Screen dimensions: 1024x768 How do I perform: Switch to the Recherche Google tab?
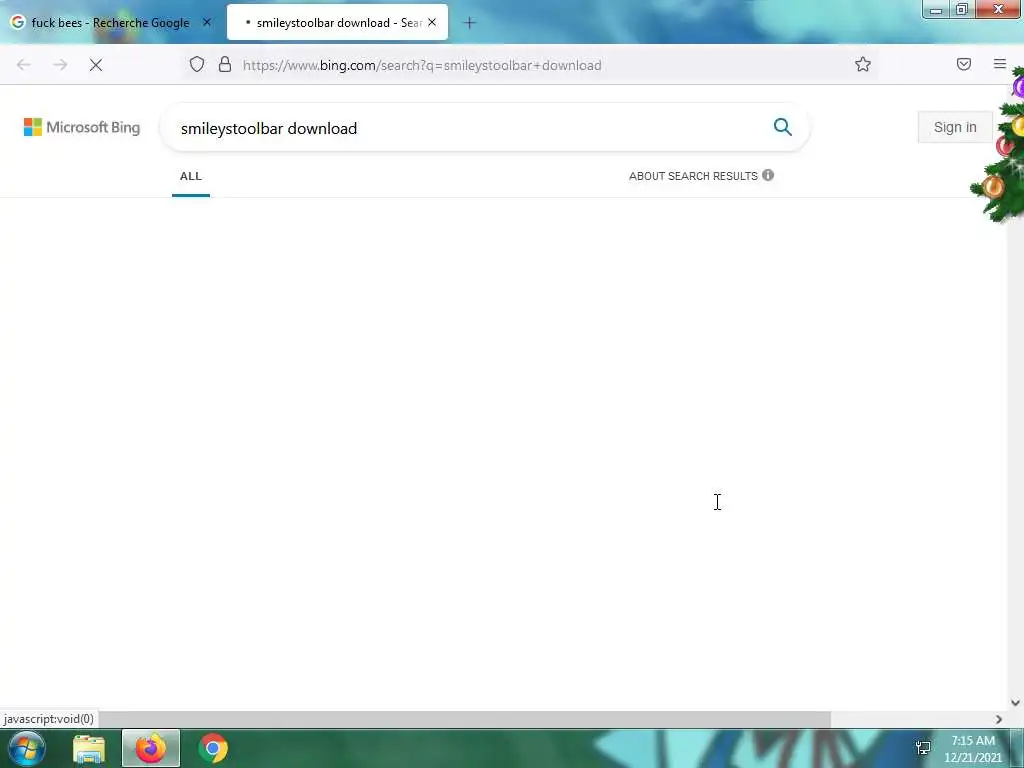point(111,22)
